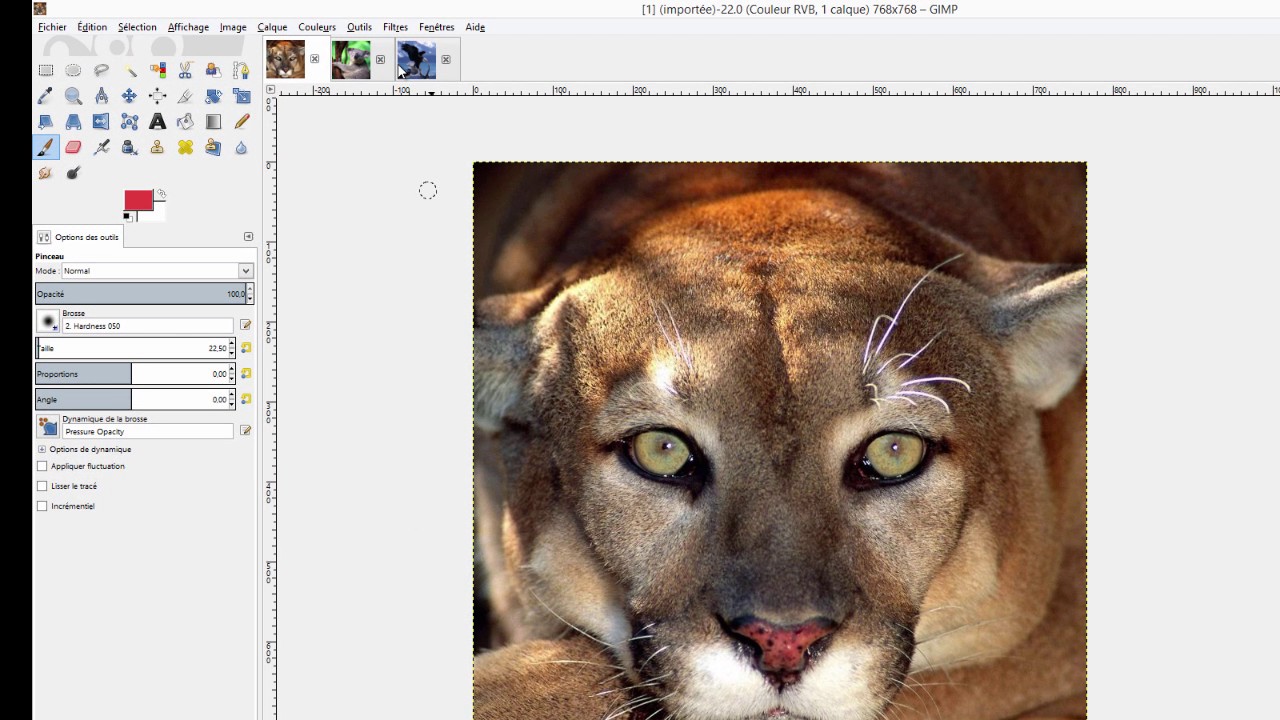Screen dimensions: 1280x720
Task: Choose the Move tool
Action: [129, 96]
